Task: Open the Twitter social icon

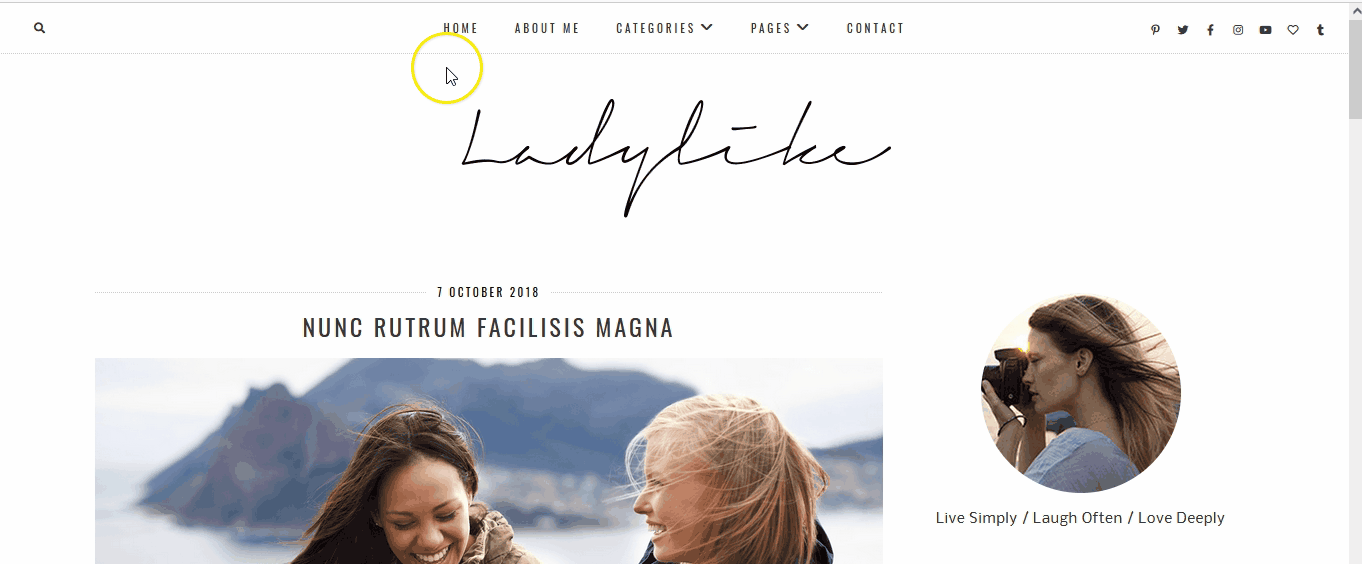Action: click(1183, 30)
